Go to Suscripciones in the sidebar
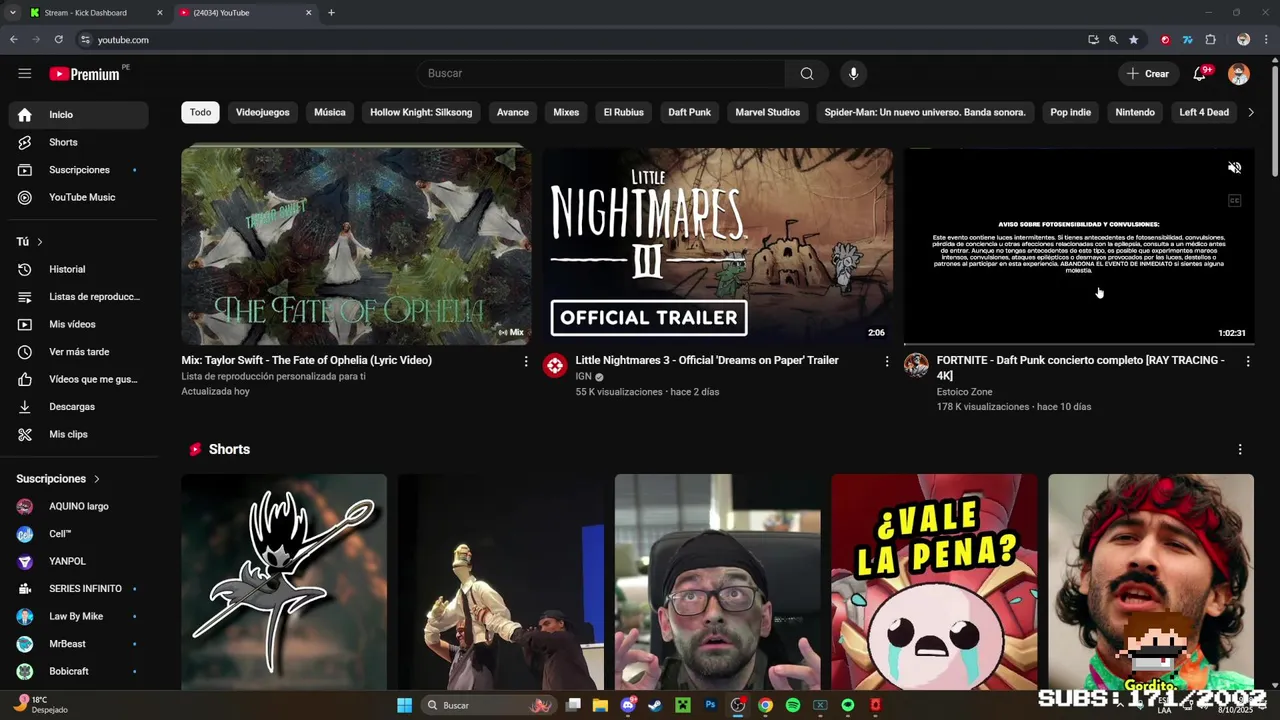The image size is (1280, 720). coord(79,170)
